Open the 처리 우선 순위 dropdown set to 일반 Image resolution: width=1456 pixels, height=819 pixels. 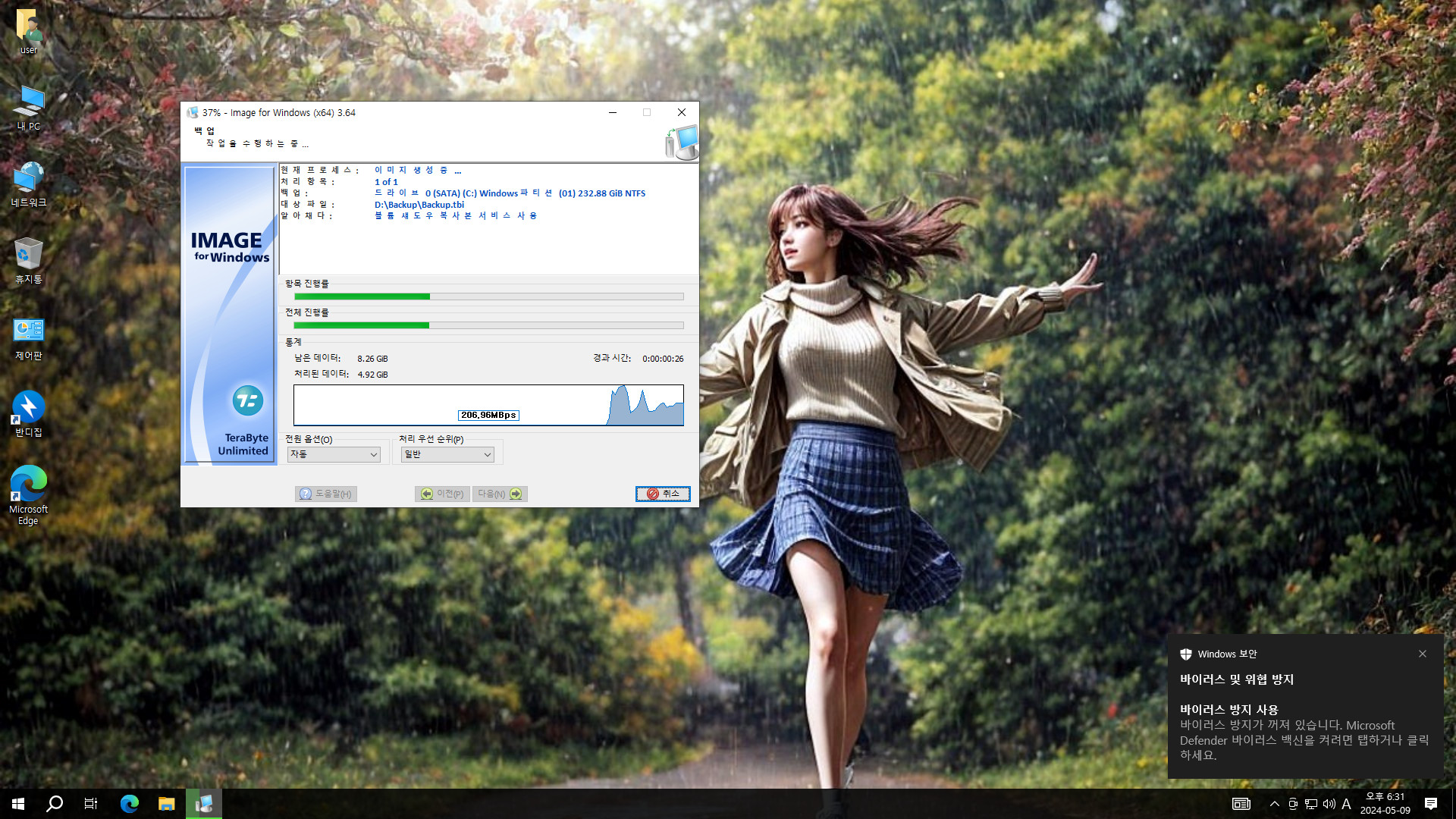(447, 454)
